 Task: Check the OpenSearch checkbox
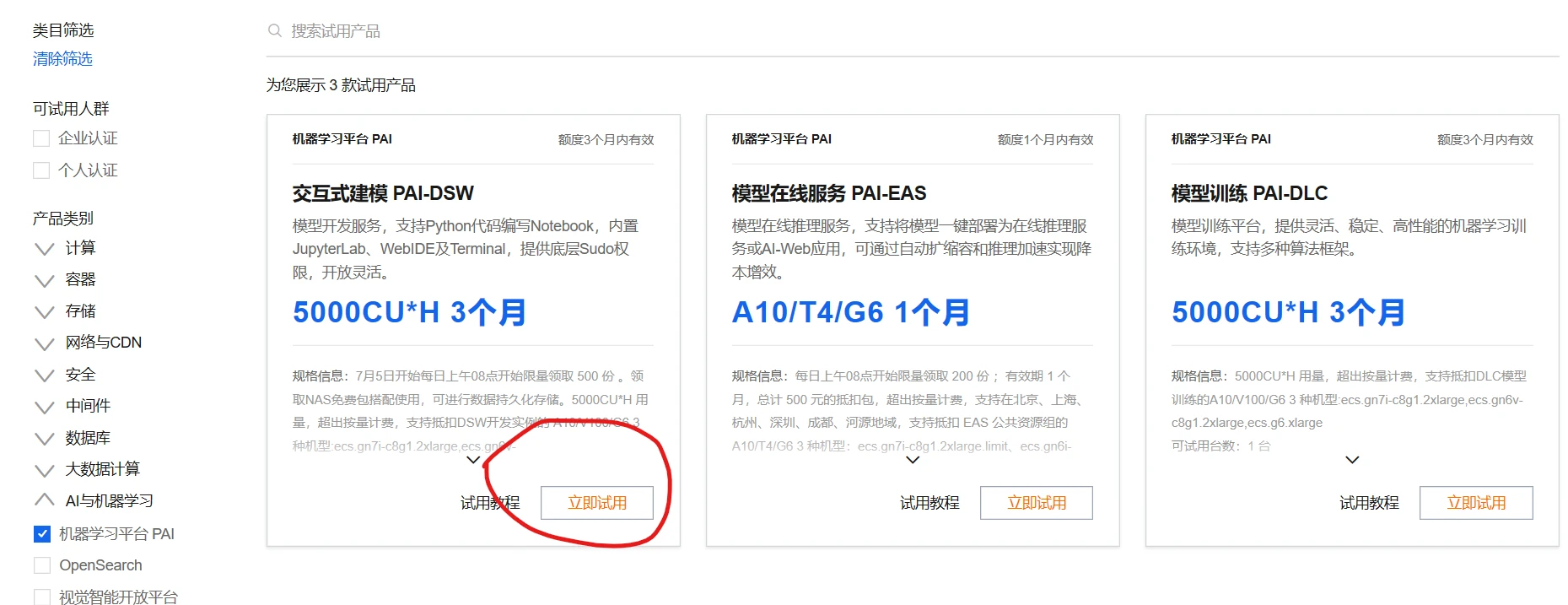(42, 565)
